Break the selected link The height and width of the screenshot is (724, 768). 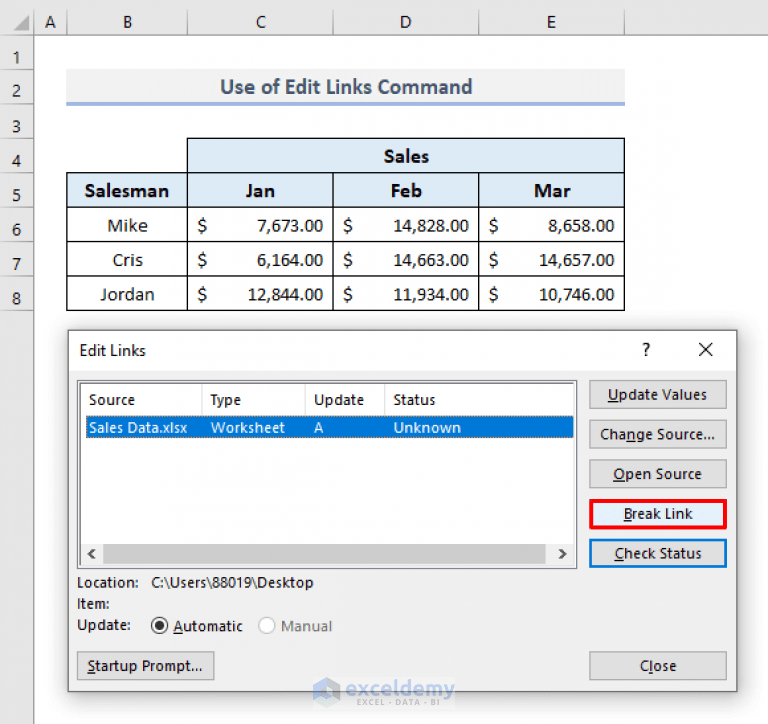click(x=657, y=514)
